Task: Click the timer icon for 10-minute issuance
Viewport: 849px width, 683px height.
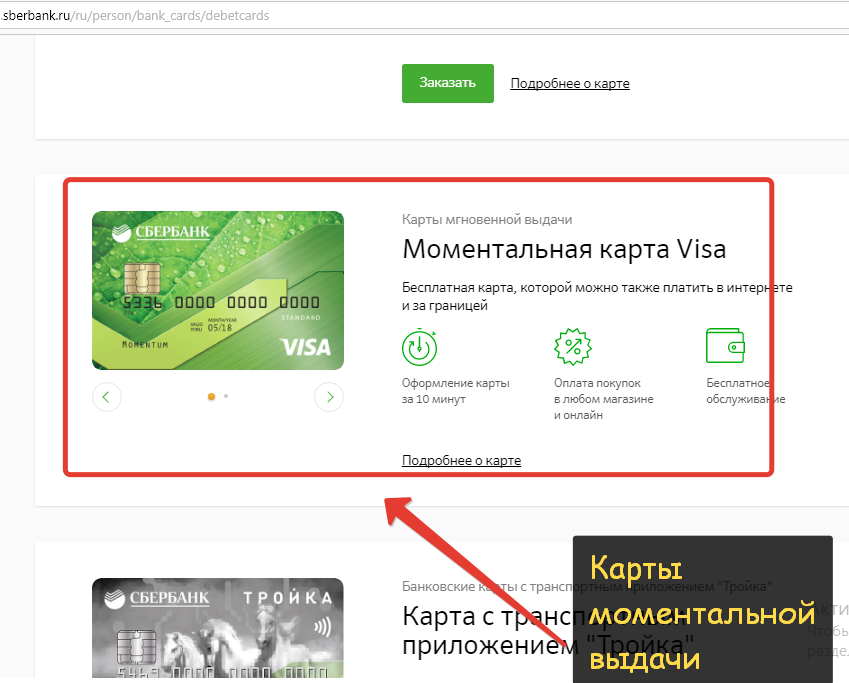Action: 420,347
